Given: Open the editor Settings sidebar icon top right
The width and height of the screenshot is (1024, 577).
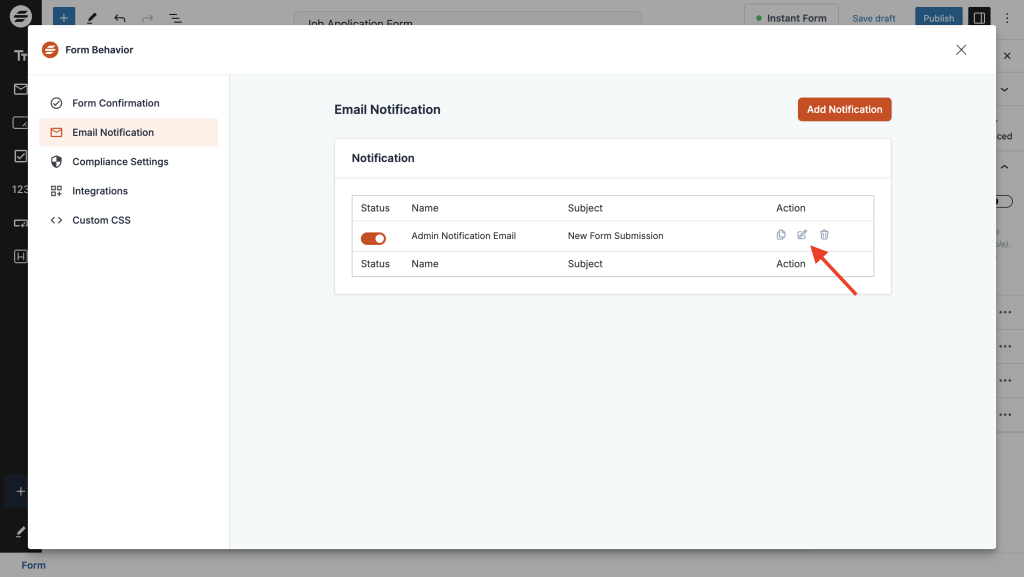Looking at the screenshot, I should click(979, 17).
